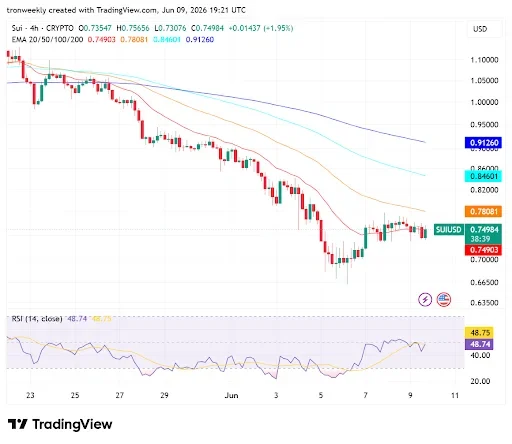This screenshot has height=444, width=512.
Task: Click the EMA 50 value tag 0.78081
Action: [x=483, y=211]
